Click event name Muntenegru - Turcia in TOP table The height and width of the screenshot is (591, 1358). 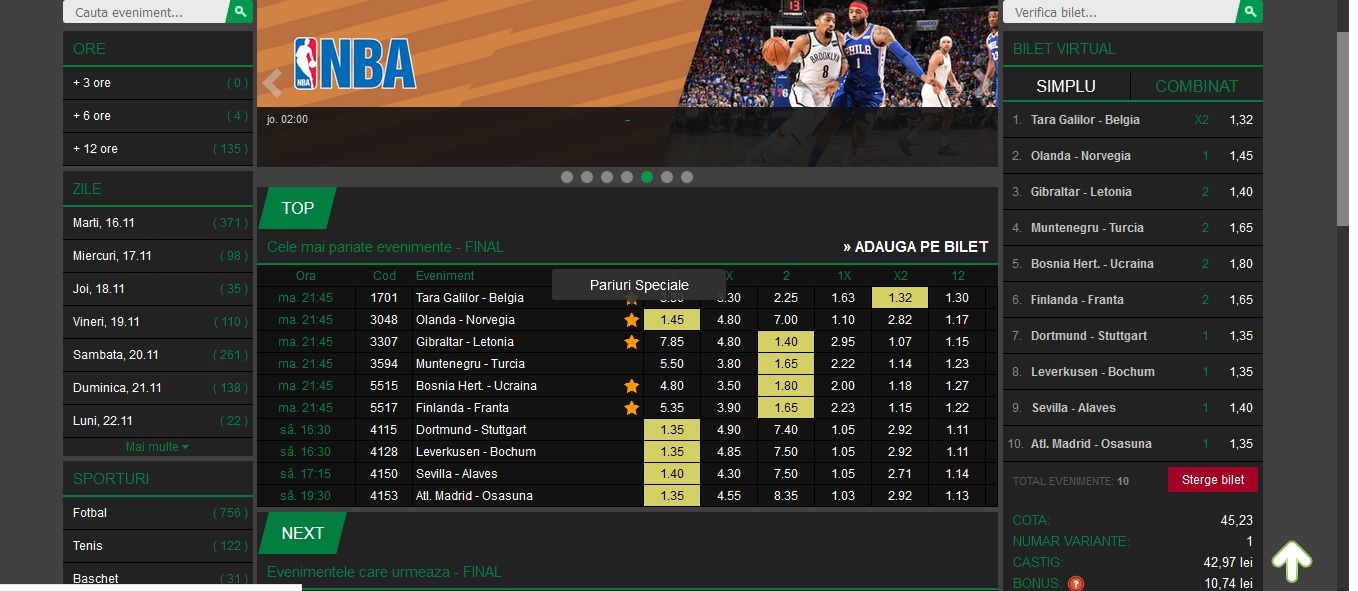[470, 364]
